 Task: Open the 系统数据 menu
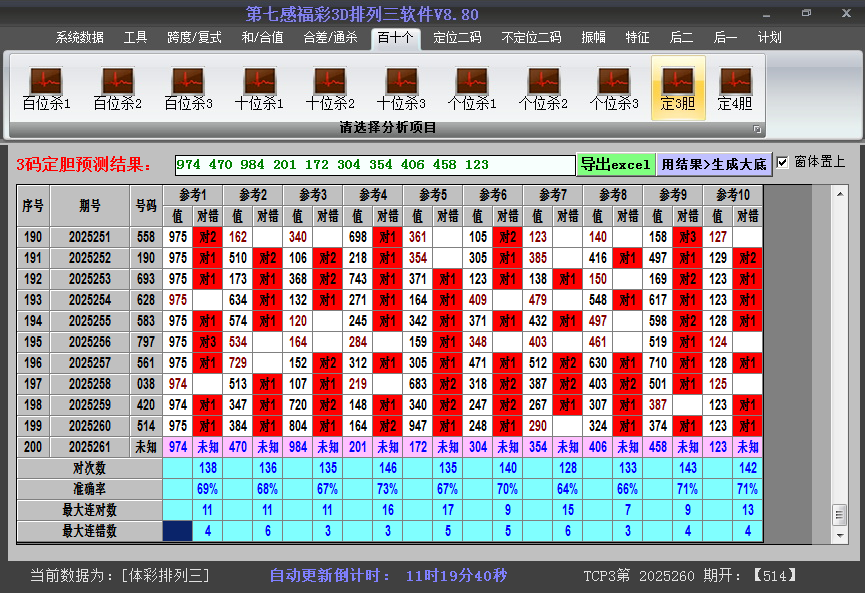click(80, 37)
